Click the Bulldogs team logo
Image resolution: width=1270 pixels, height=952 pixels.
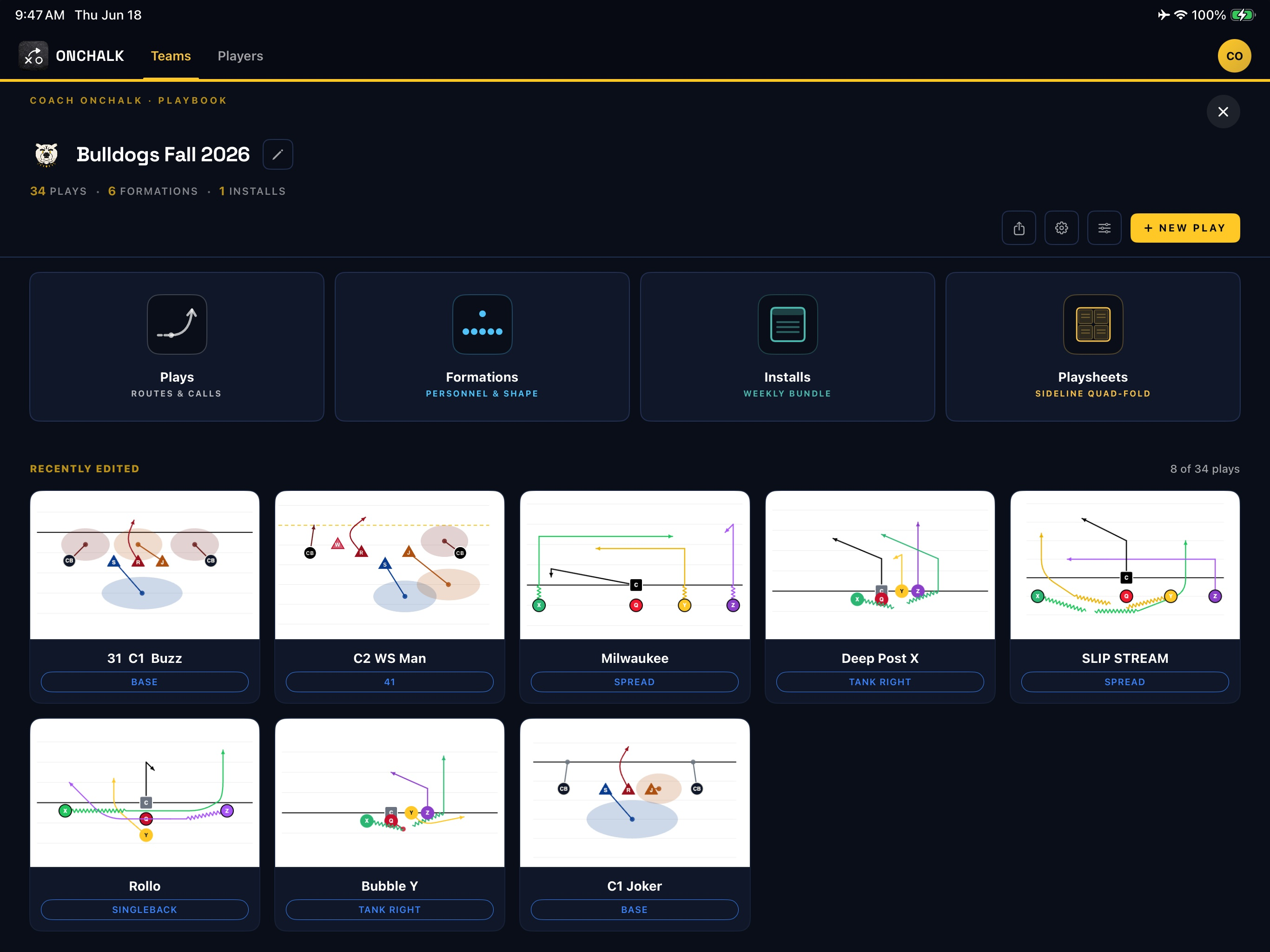tap(46, 154)
